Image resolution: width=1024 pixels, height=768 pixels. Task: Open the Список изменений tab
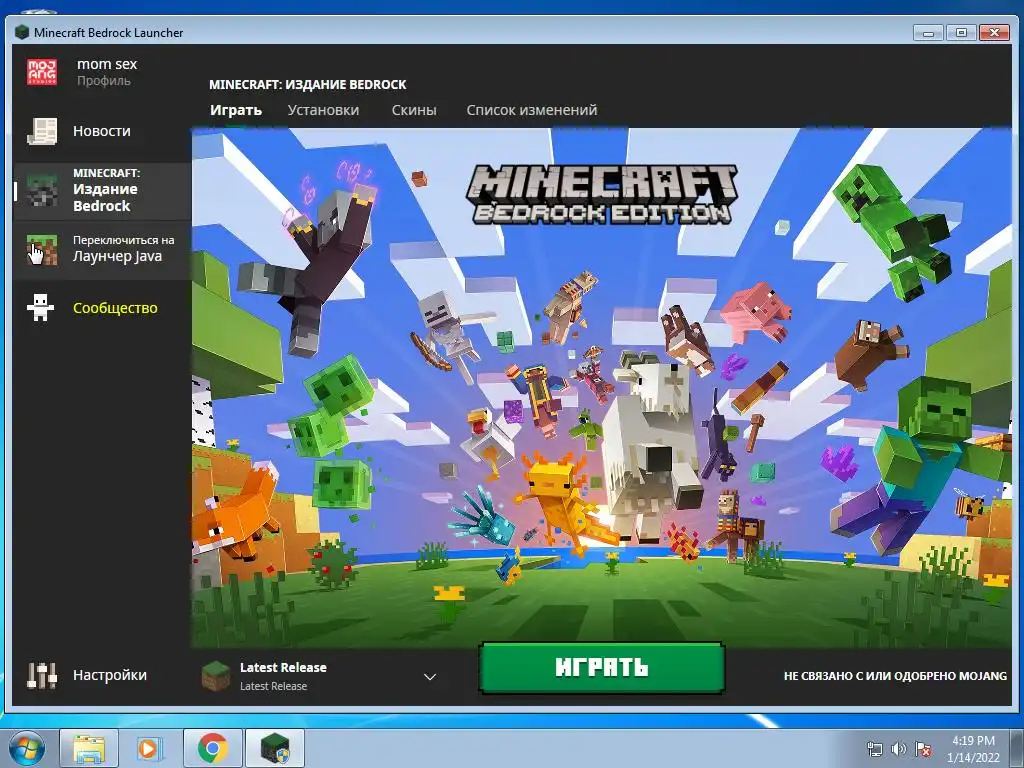(532, 110)
